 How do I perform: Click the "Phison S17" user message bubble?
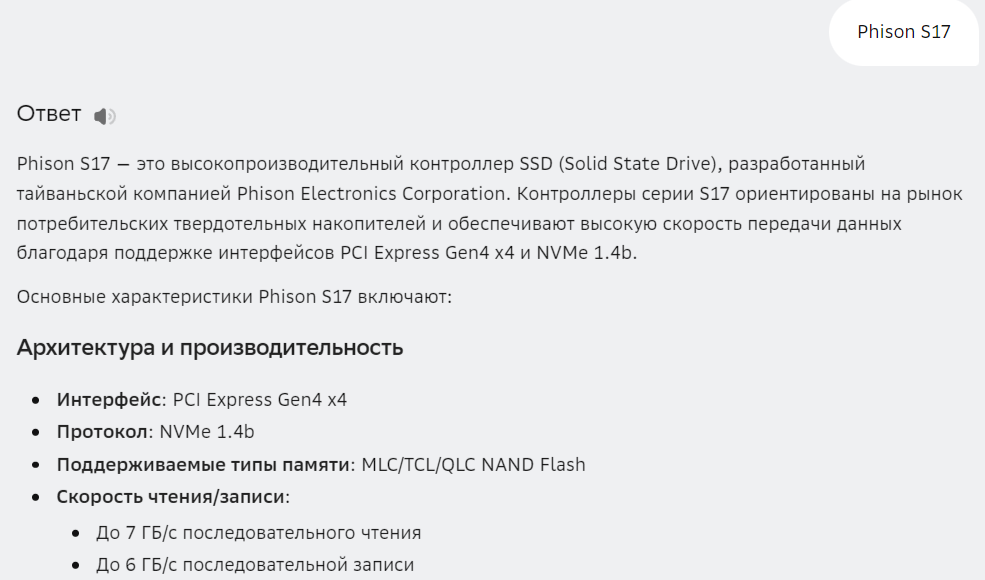tap(903, 32)
